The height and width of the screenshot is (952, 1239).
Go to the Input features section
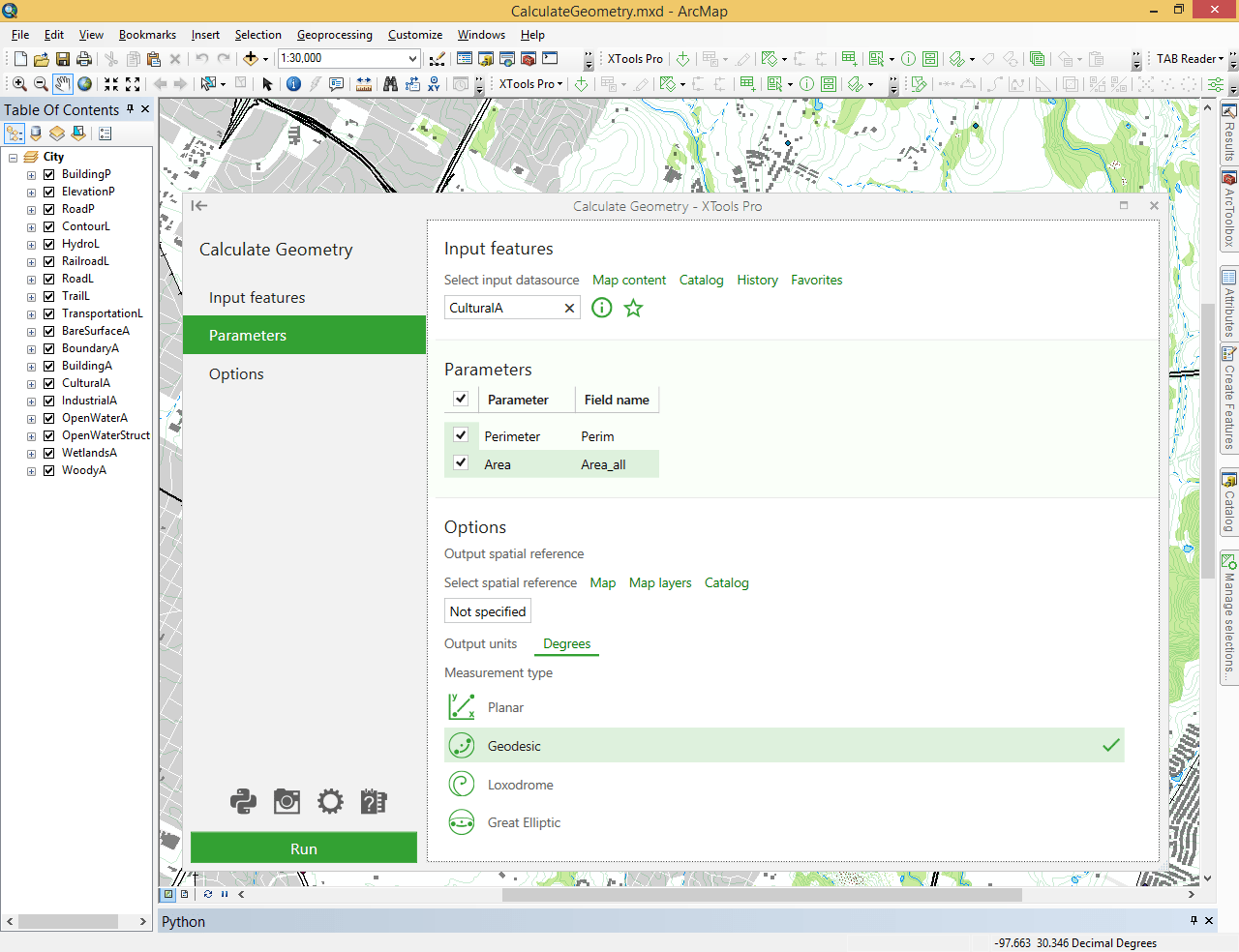coord(304,298)
